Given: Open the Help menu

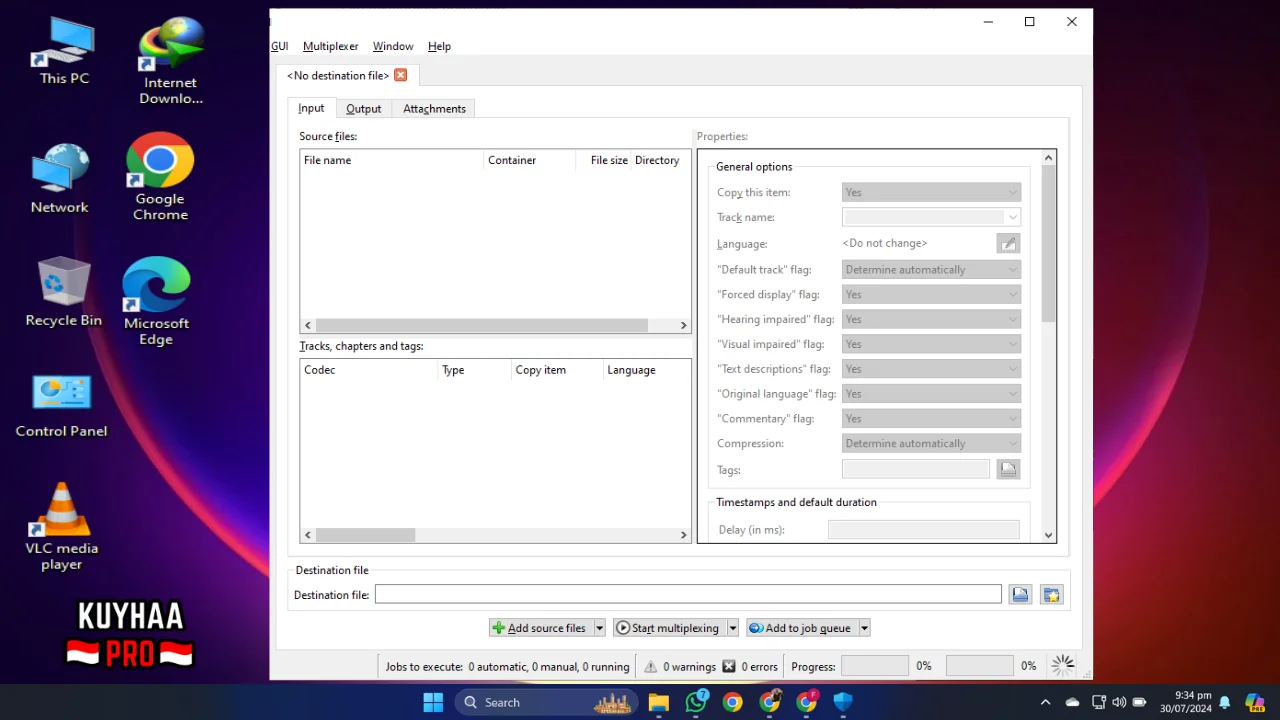Looking at the screenshot, I should [x=439, y=46].
